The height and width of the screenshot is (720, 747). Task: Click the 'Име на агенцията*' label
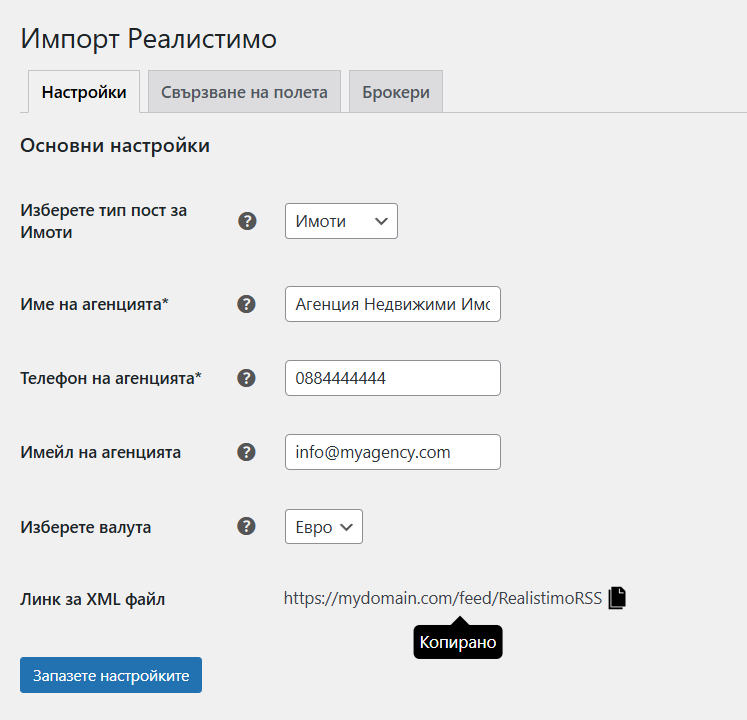click(94, 304)
